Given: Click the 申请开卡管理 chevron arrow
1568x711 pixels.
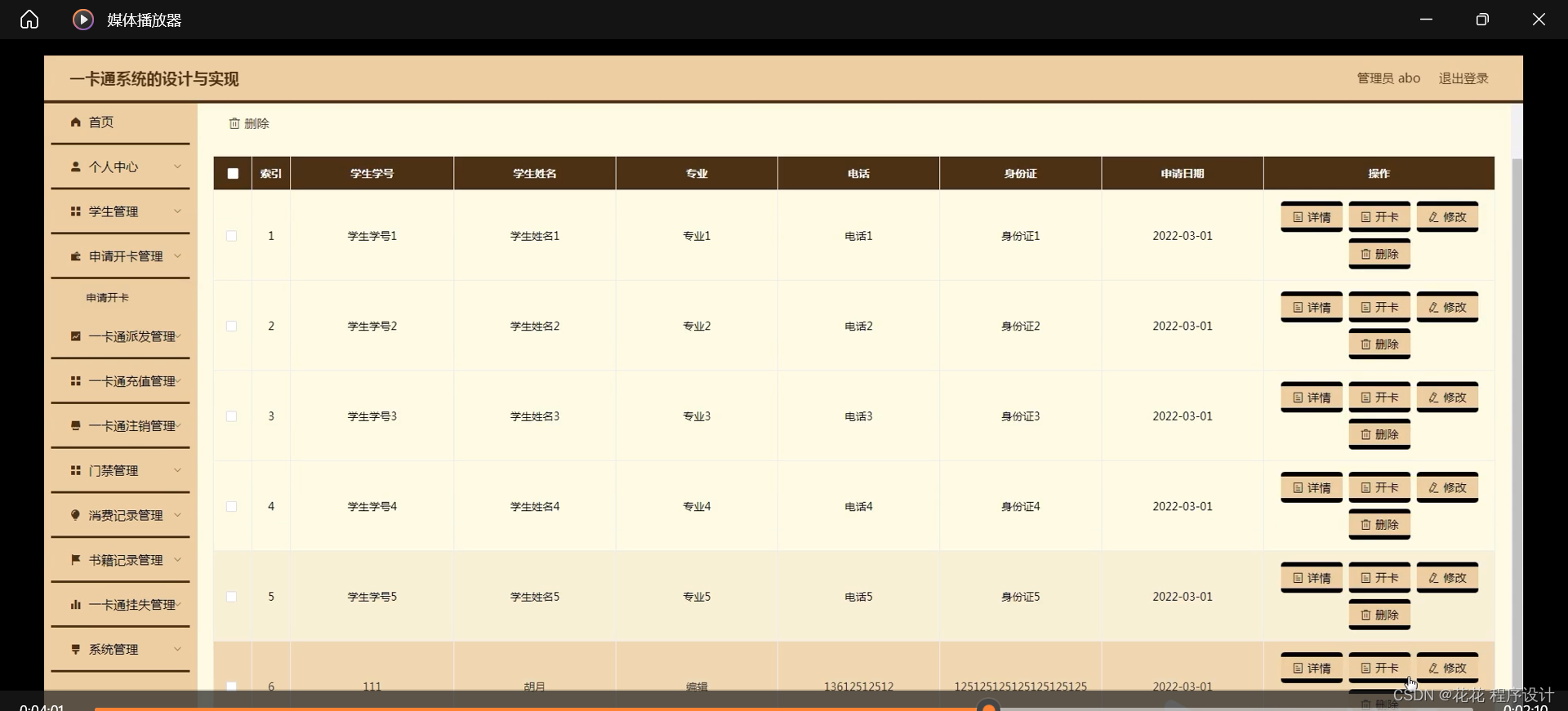Looking at the screenshot, I should point(177,256).
